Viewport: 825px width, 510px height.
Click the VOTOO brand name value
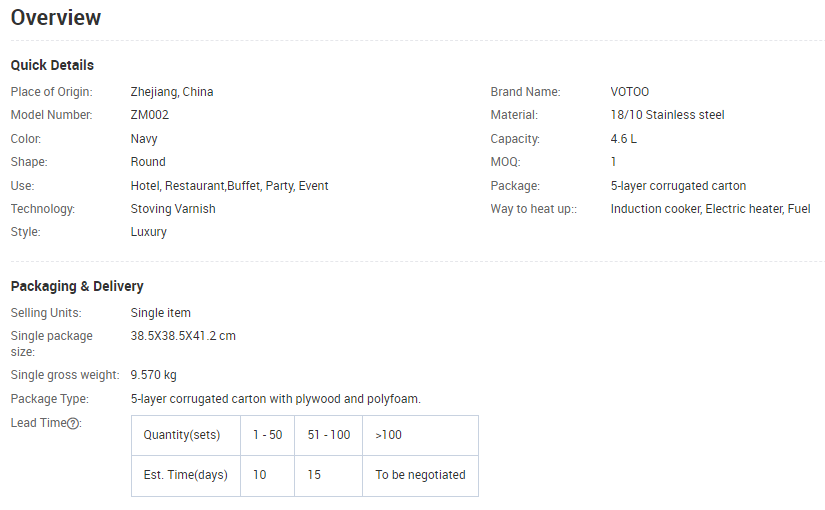629,92
